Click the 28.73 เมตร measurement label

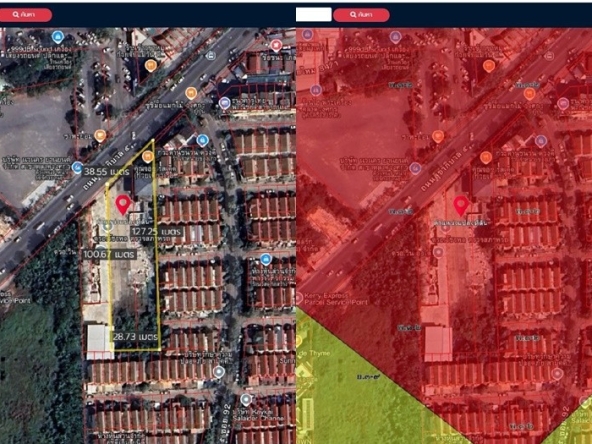(x=135, y=336)
